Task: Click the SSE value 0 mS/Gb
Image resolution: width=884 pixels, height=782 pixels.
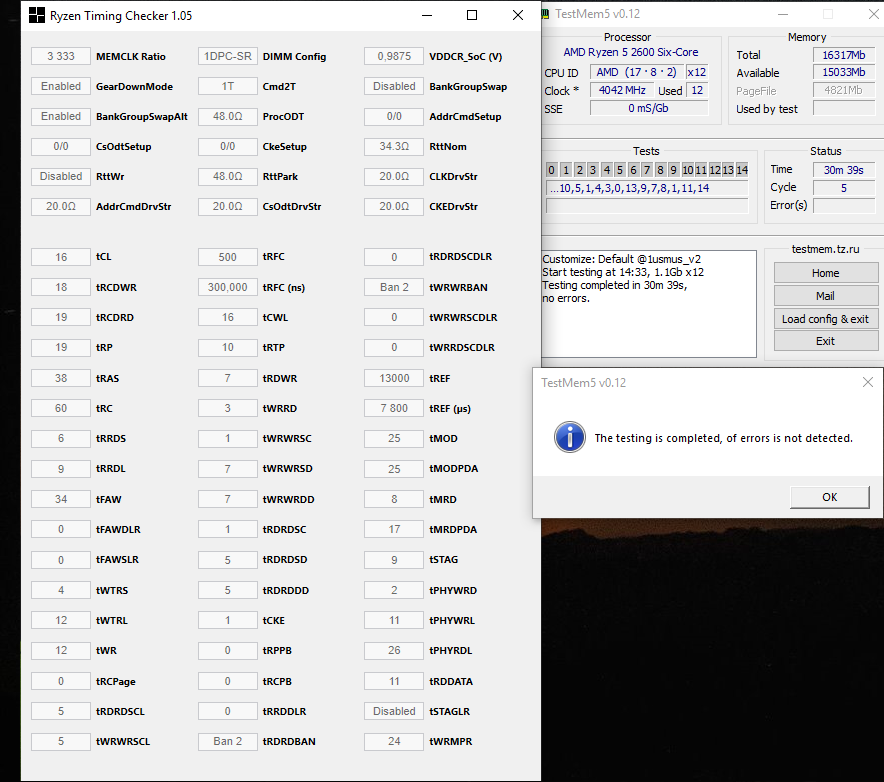Action: coord(648,108)
